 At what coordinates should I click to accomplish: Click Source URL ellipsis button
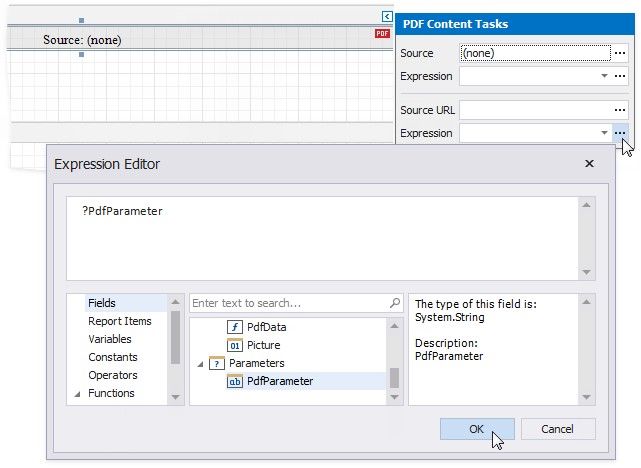tap(620, 110)
